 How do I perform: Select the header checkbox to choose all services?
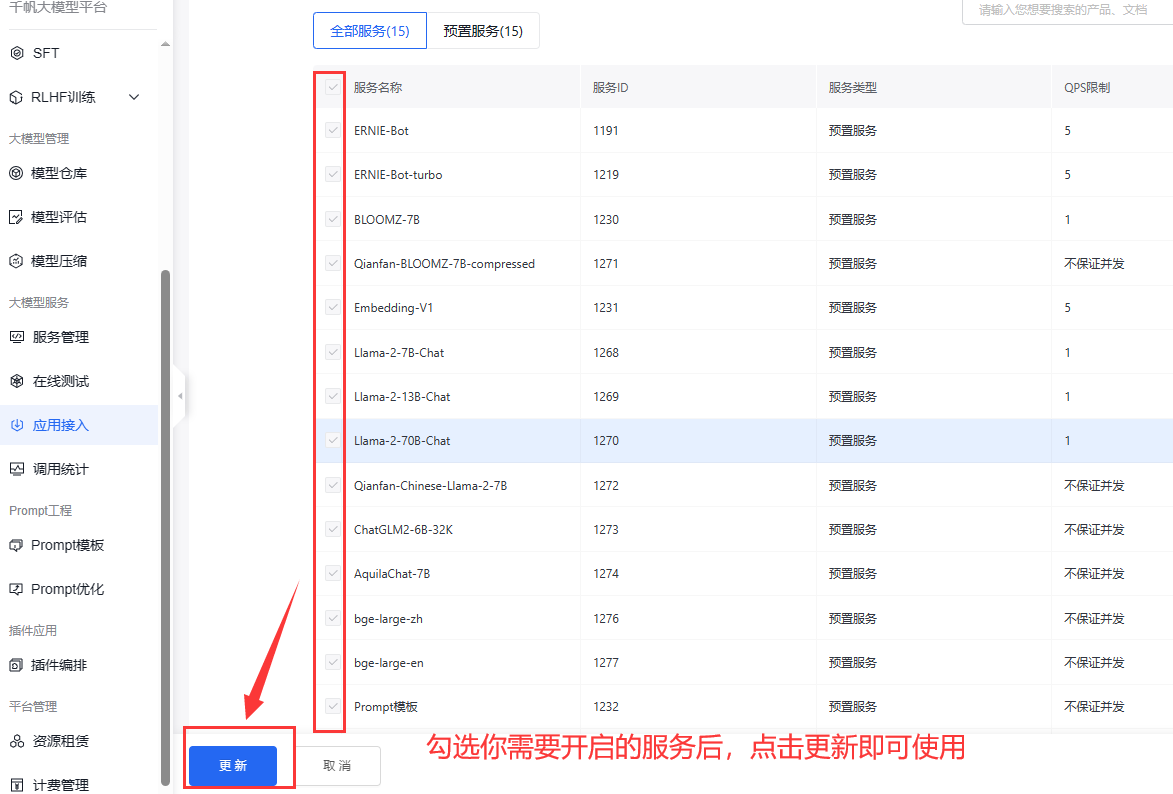(x=330, y=87)
